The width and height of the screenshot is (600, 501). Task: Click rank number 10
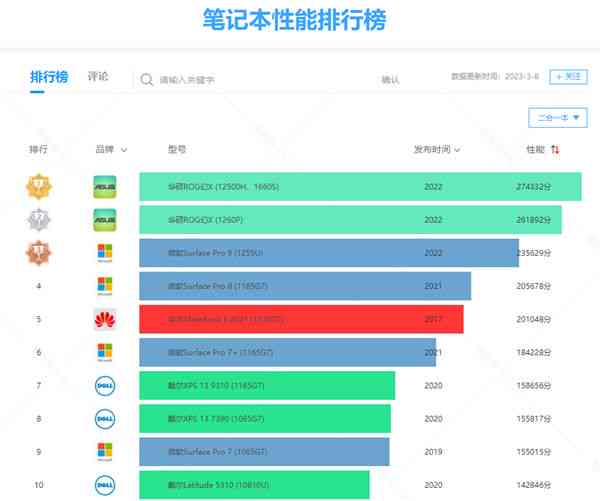tap(39, 485)
